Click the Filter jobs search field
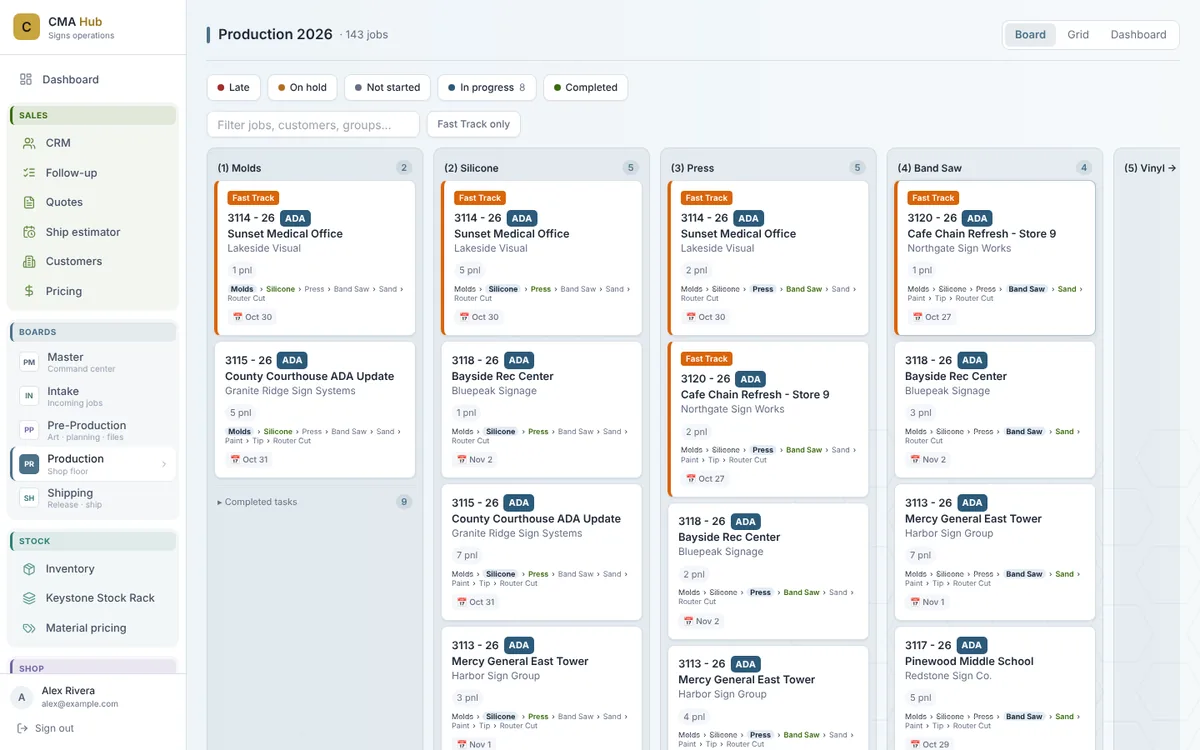This screenshot has width=1200, height=750. click(x=313, y=124)
